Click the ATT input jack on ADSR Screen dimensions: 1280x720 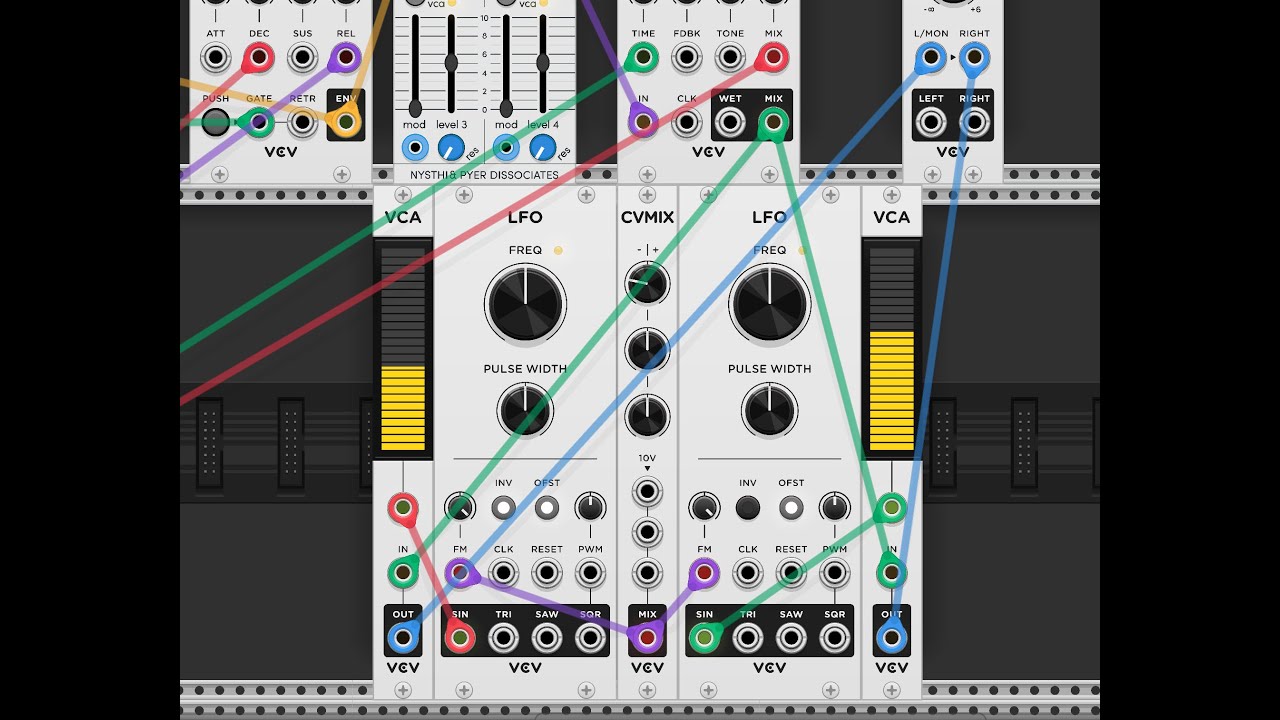coord(216,59)
